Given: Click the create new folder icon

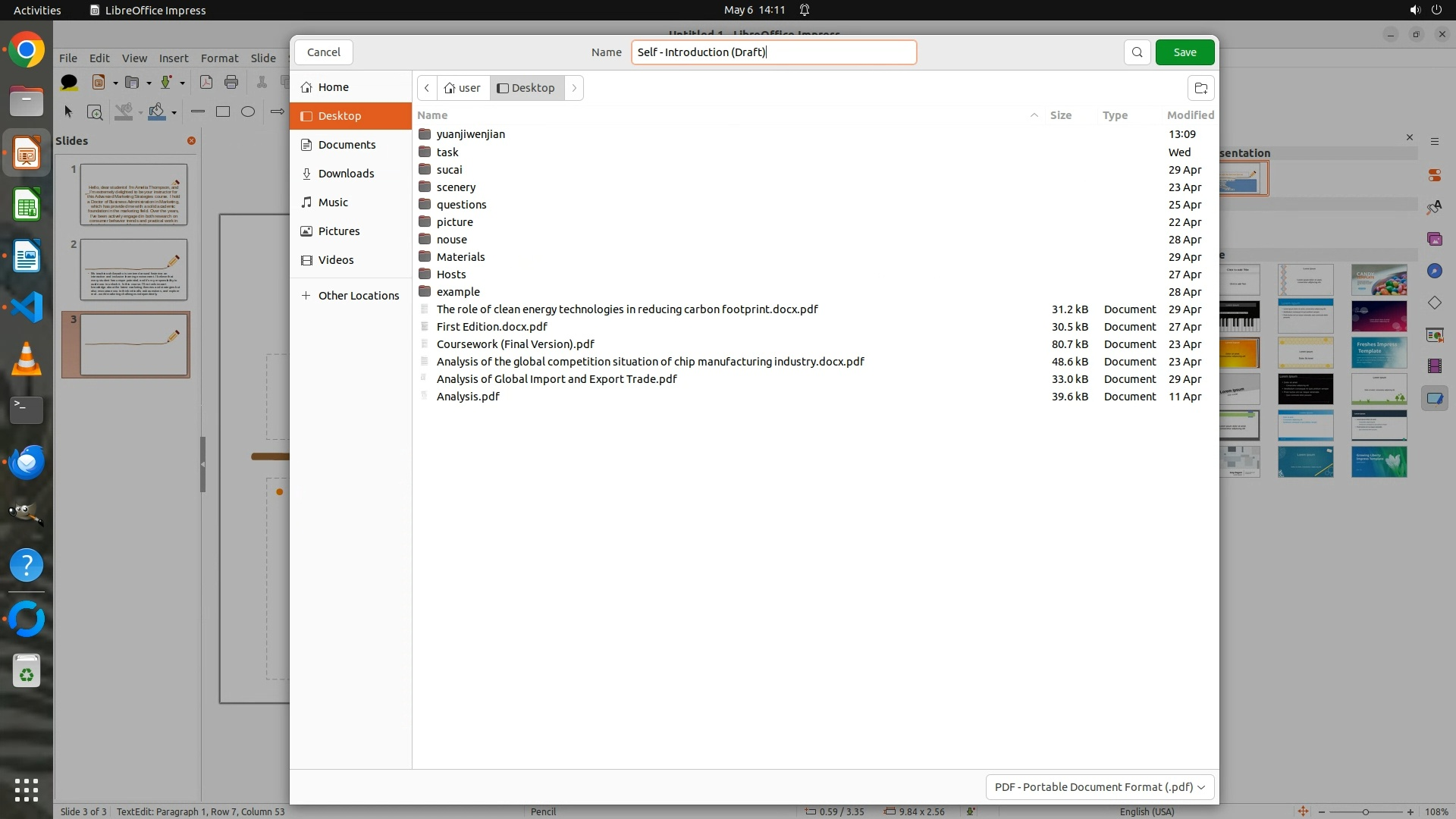Looking at the screenshot, I should [x=1200, y=88].
